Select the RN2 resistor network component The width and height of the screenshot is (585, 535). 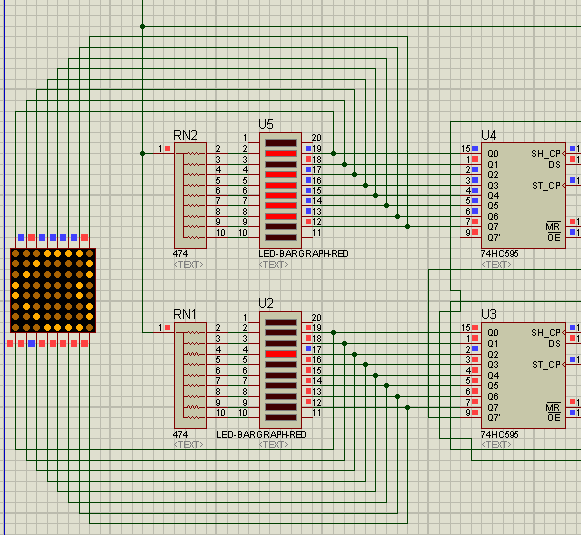coord(190,195)
